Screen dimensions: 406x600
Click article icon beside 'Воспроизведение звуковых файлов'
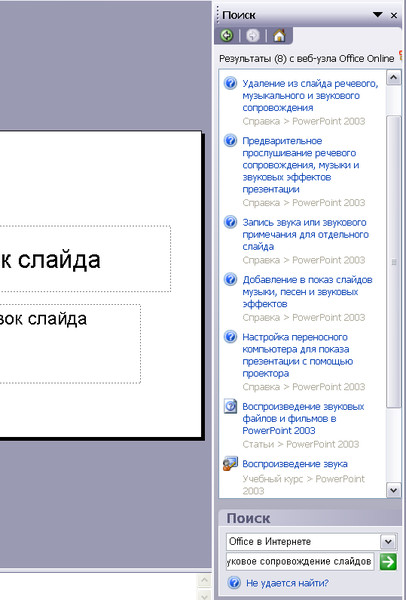click(x=230, y=406)
